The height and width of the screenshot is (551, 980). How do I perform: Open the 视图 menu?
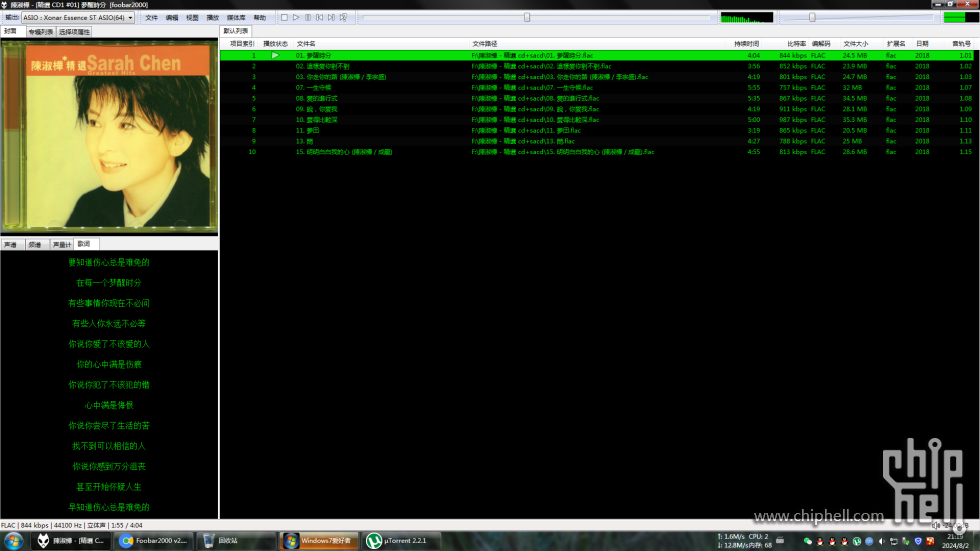pyautogui.click(x=192, y=17)
